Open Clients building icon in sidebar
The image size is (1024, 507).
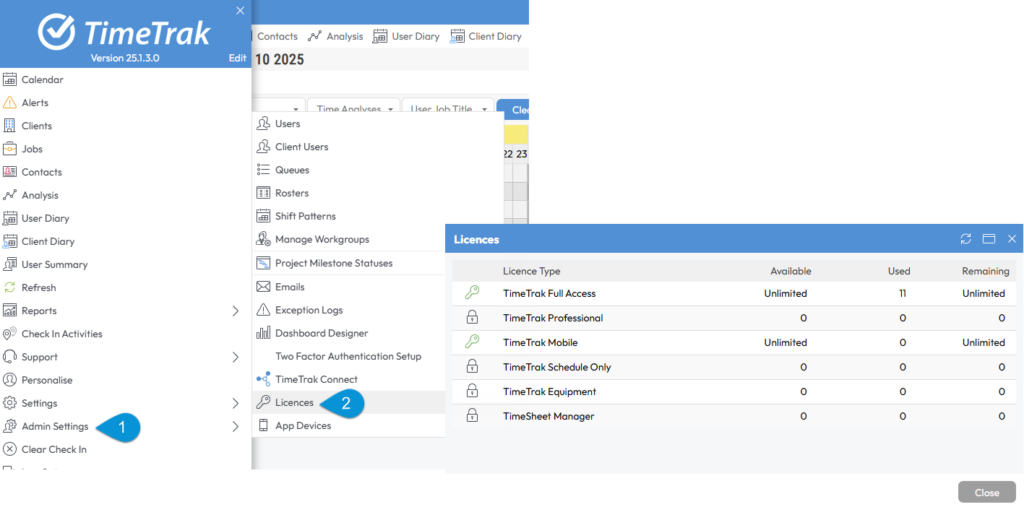click(x=9, y=125)
